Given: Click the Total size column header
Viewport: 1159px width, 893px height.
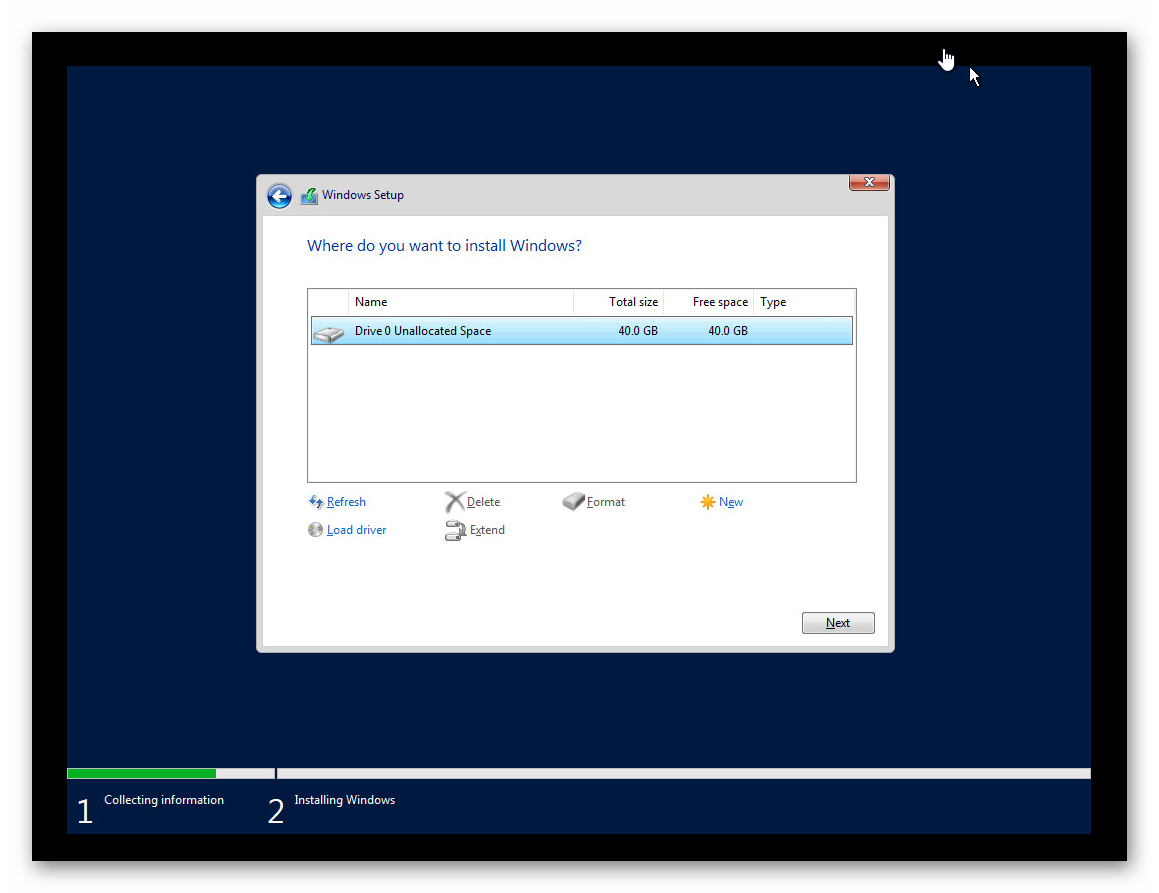Looking at the screenshot, I should [619, 302].
